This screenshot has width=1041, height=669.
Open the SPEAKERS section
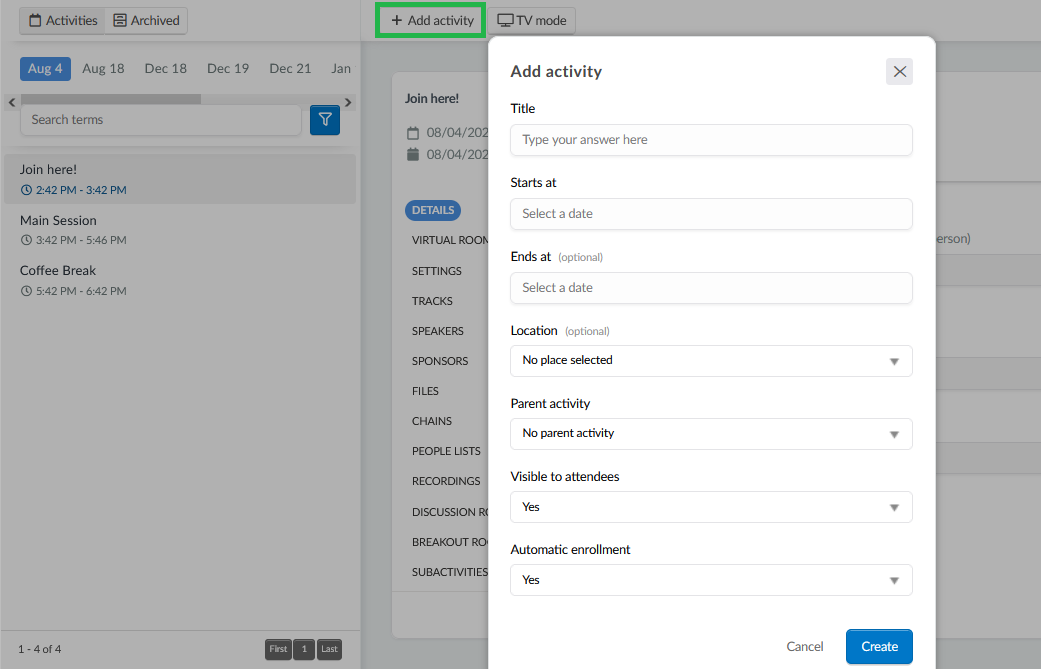tap(438, 331)
